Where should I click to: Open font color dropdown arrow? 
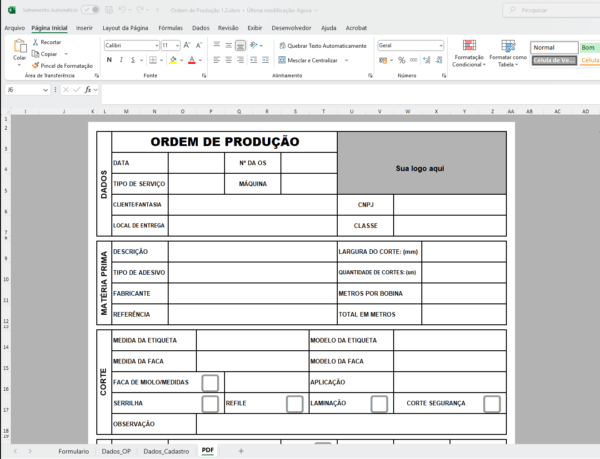[x=200, y=60]
